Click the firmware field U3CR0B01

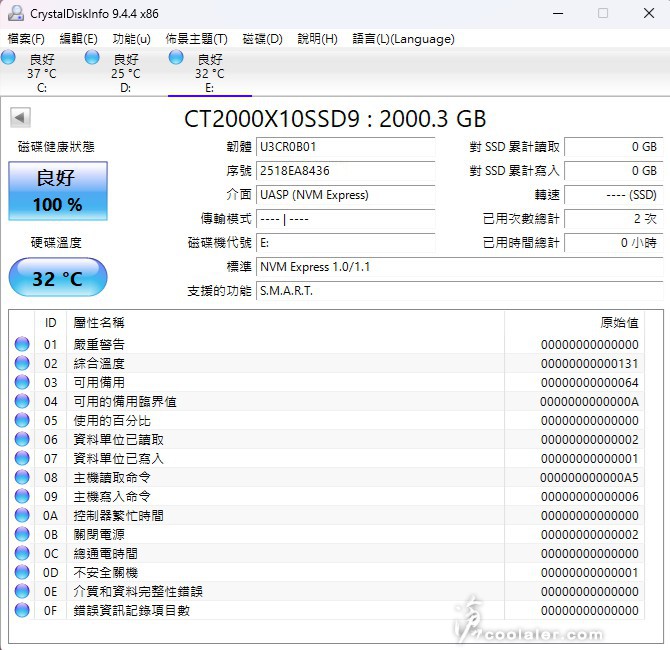pyautogui.click(x=345, y=147)
